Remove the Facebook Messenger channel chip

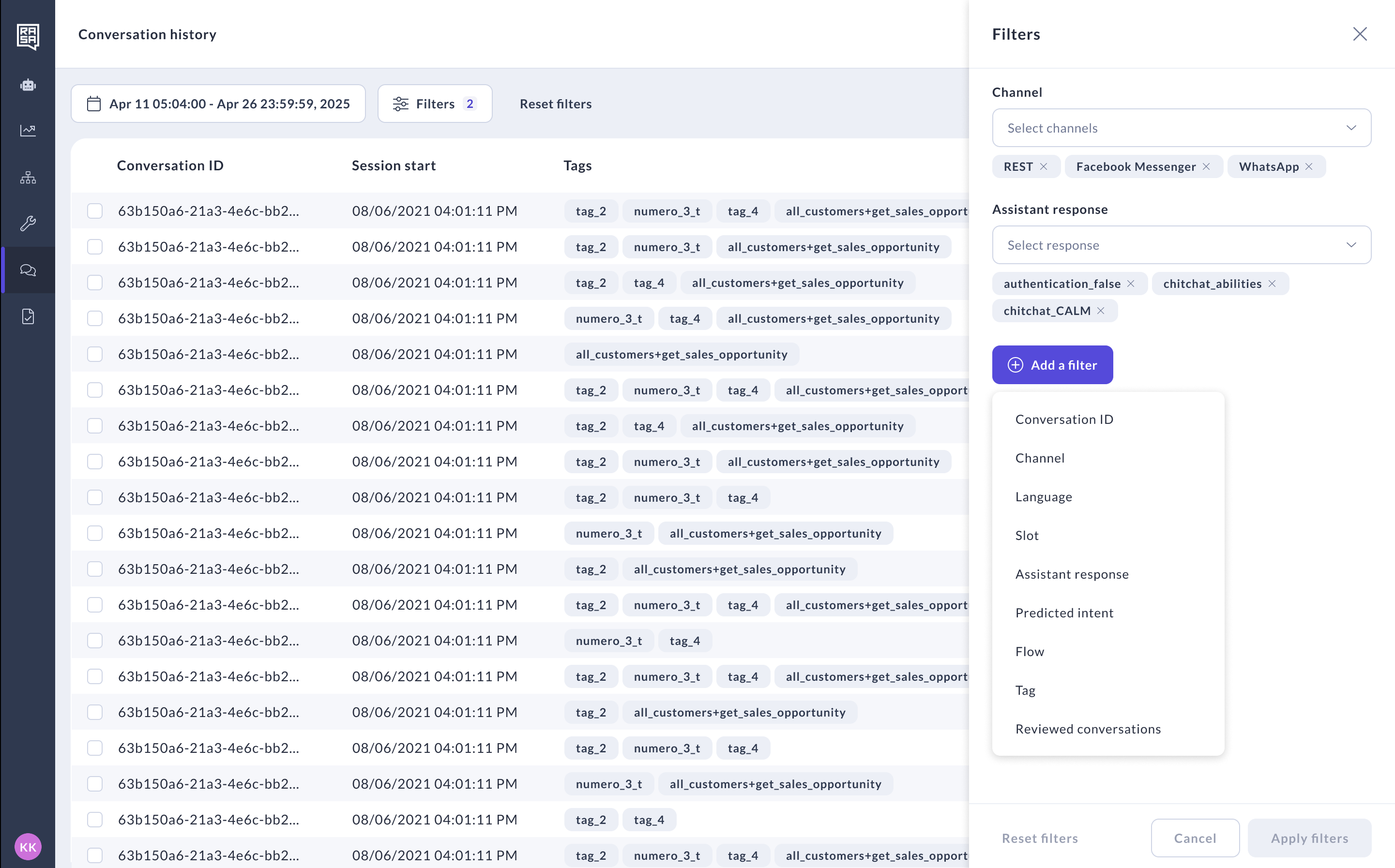pyautogui.click(x=1206, y=166)
